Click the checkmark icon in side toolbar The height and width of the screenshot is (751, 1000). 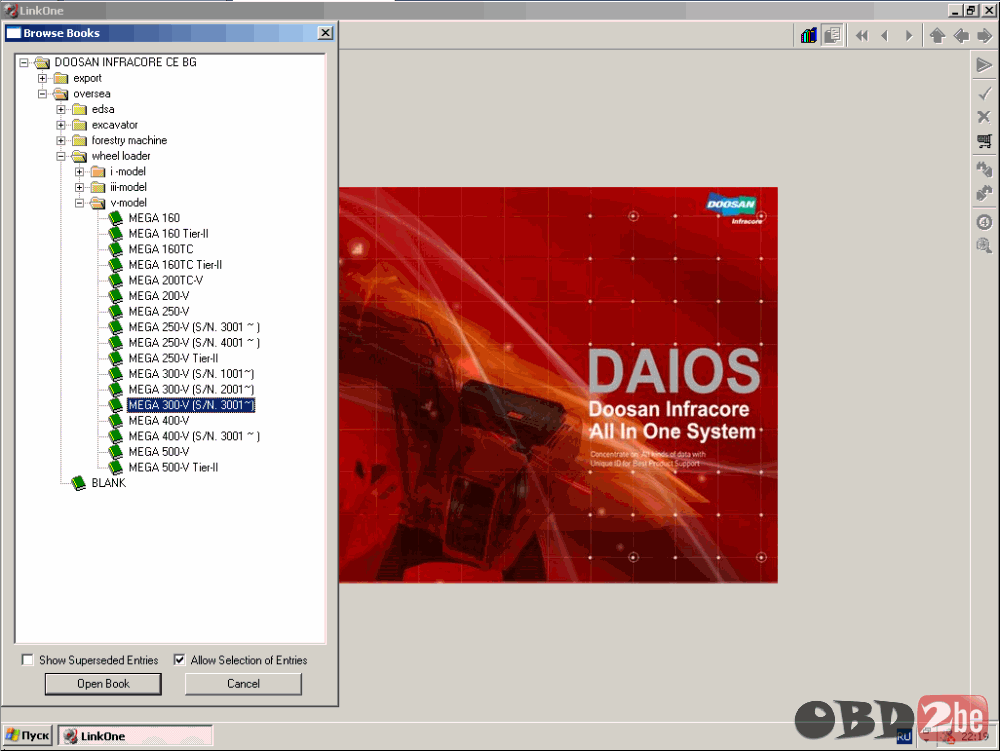click(x=984, y=94)
